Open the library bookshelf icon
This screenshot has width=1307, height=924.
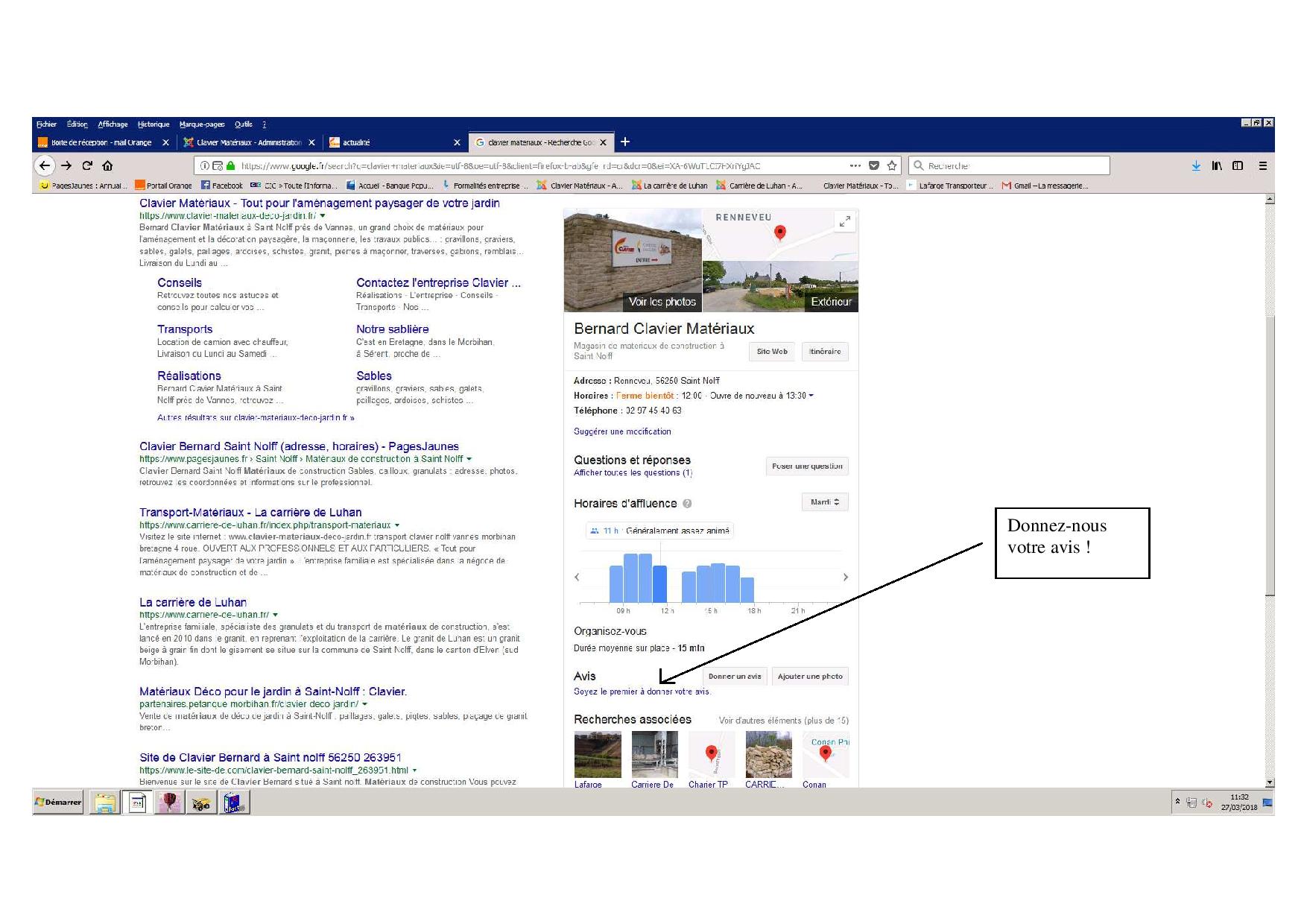point(1217,165)
